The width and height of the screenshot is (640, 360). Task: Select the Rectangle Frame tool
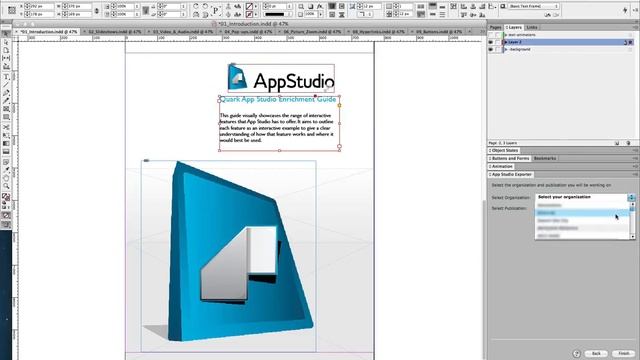coord(6,109)
